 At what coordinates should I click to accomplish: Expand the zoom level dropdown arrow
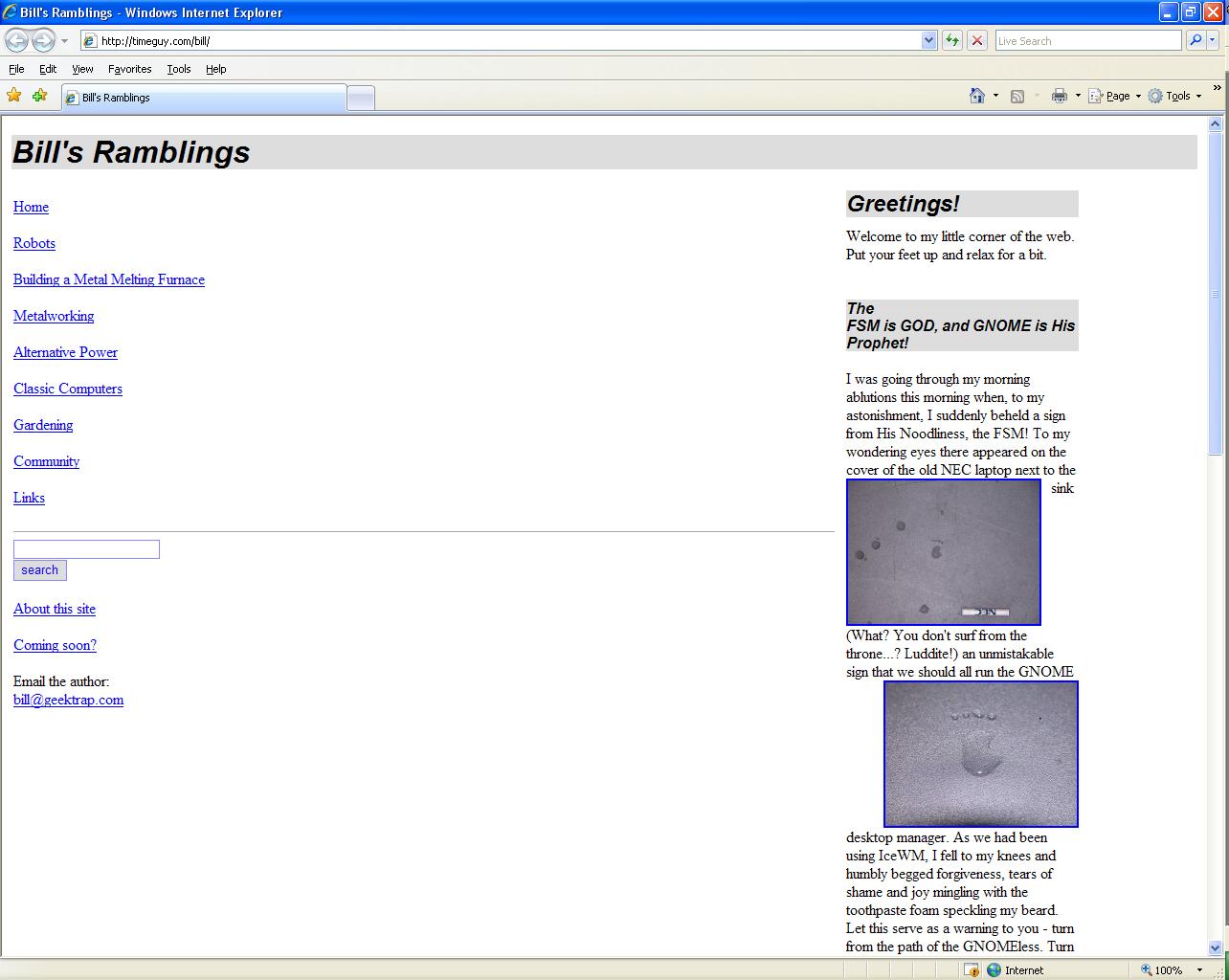coord(1199,969)
